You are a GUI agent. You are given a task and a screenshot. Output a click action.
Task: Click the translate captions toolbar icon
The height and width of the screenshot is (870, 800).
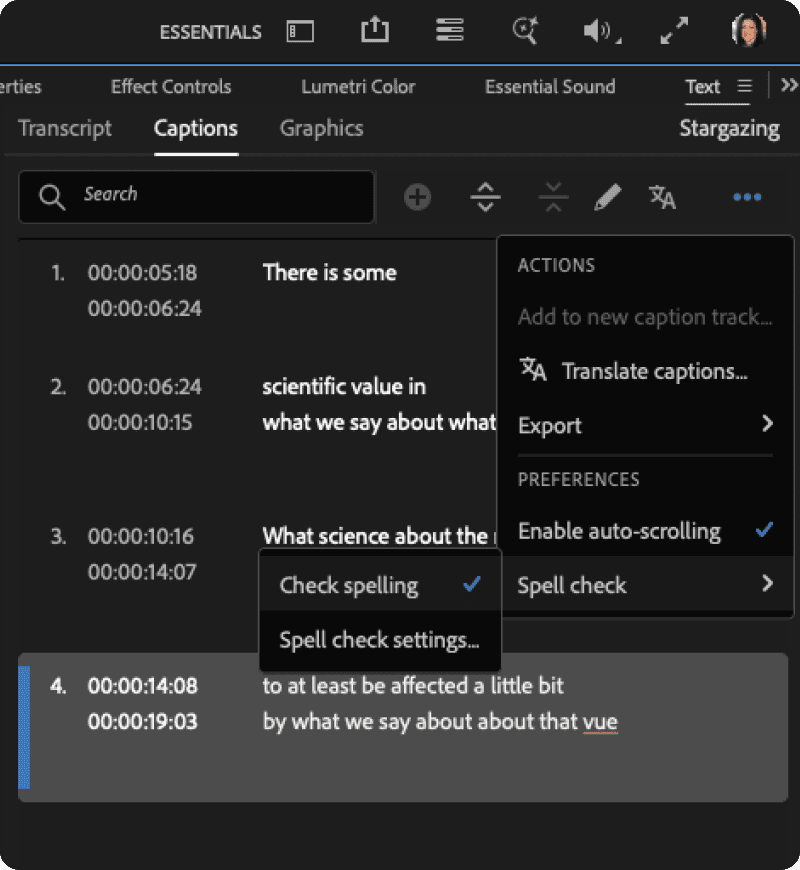(x=662, y=197)
